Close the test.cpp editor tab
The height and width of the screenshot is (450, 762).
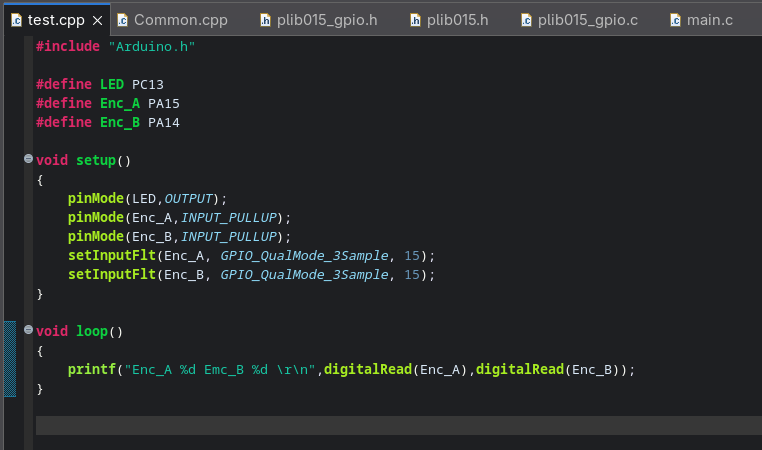point(96,20)
